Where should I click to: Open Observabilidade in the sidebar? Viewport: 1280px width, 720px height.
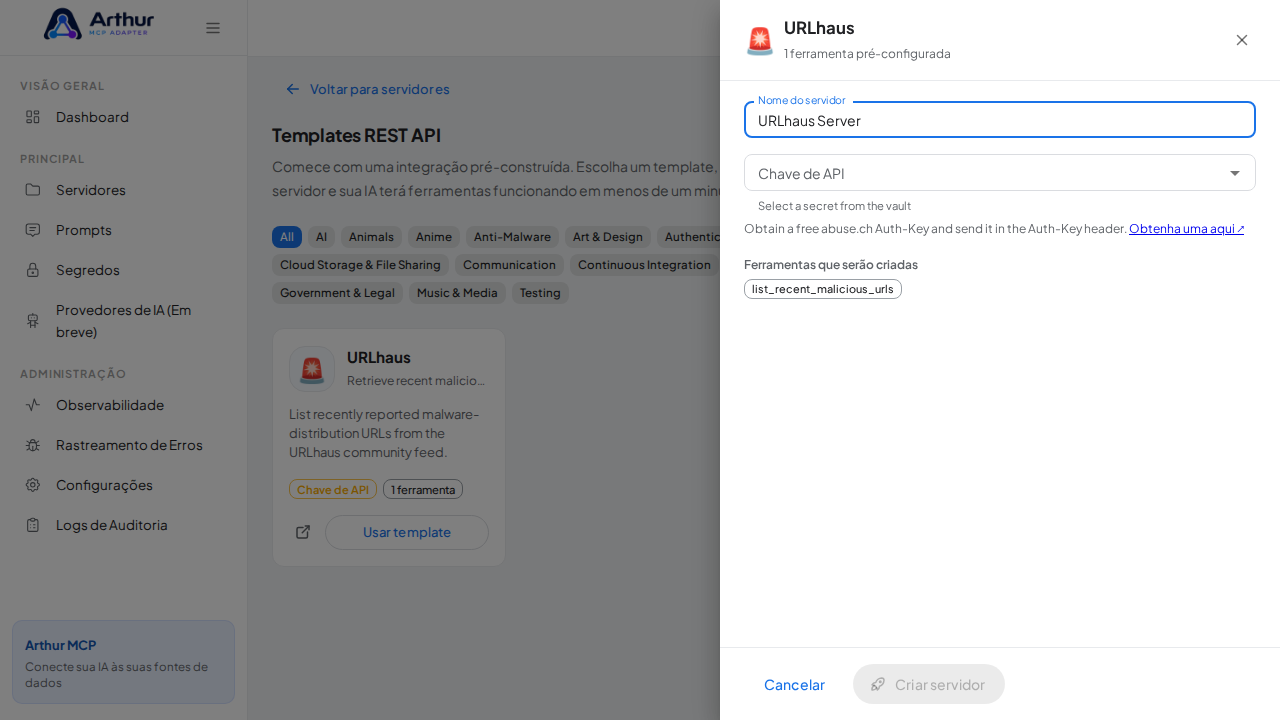(x=124, y=405)
